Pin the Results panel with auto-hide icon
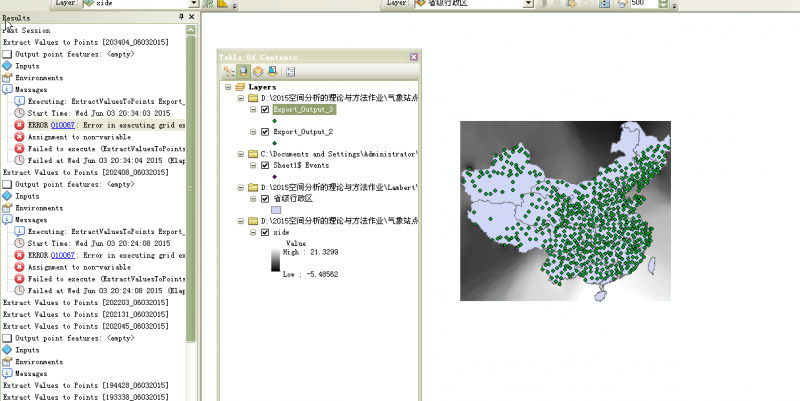800x401 pixels. (x=181, y=17)
